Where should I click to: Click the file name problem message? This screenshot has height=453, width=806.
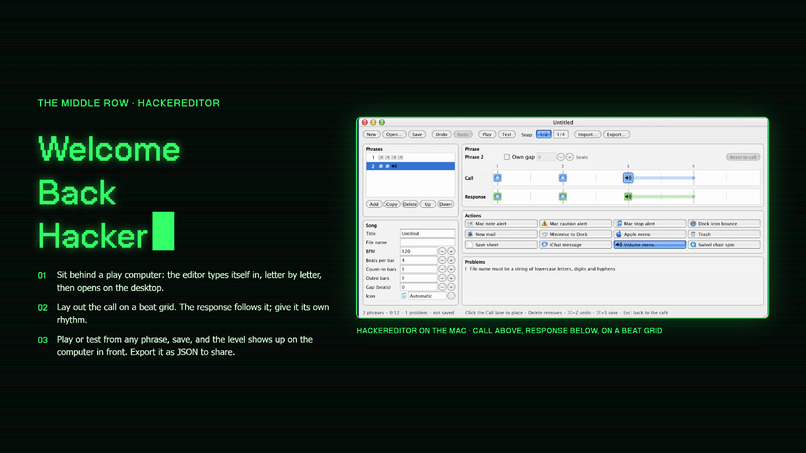tap(542, 269)
